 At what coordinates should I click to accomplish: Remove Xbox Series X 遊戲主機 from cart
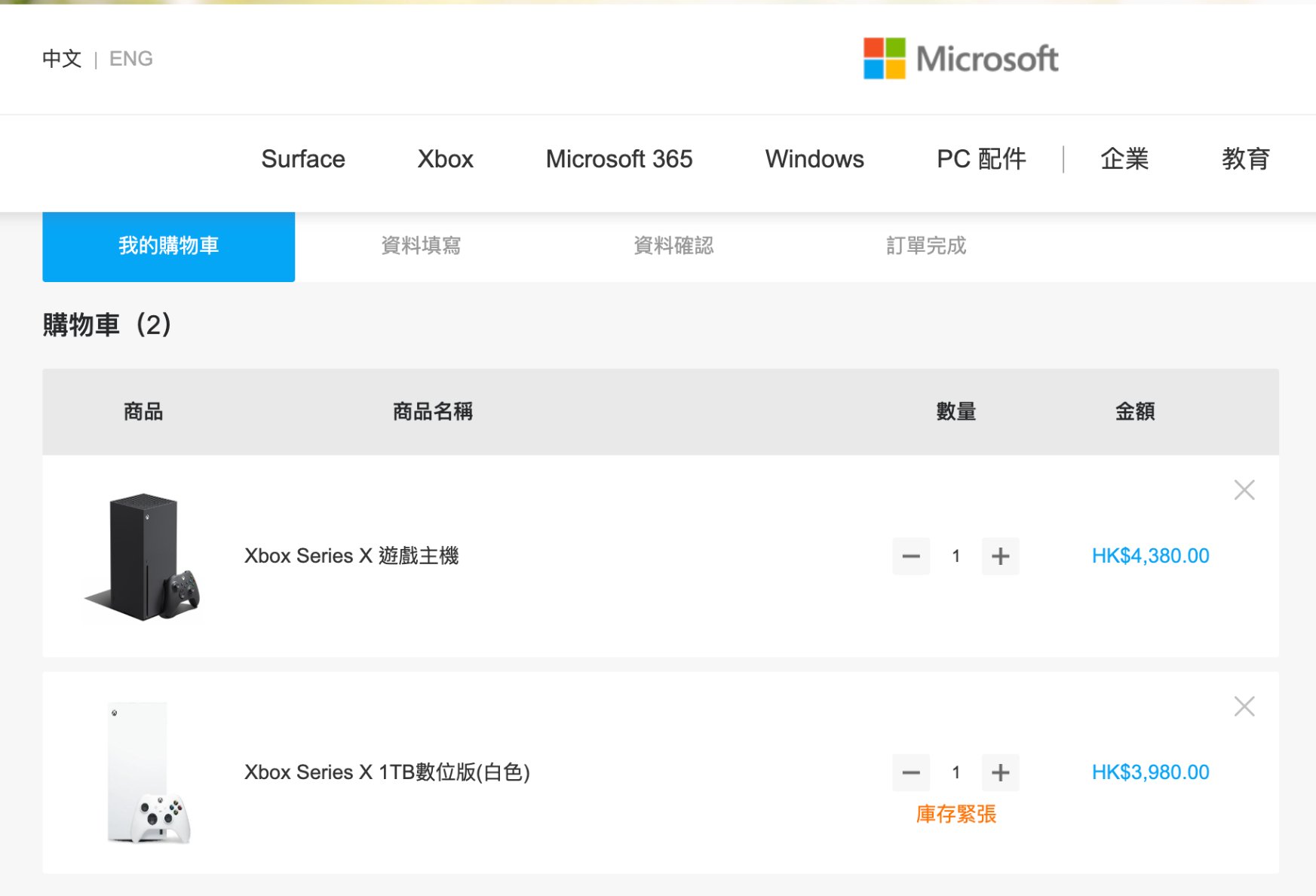[x=1244, y=490]
